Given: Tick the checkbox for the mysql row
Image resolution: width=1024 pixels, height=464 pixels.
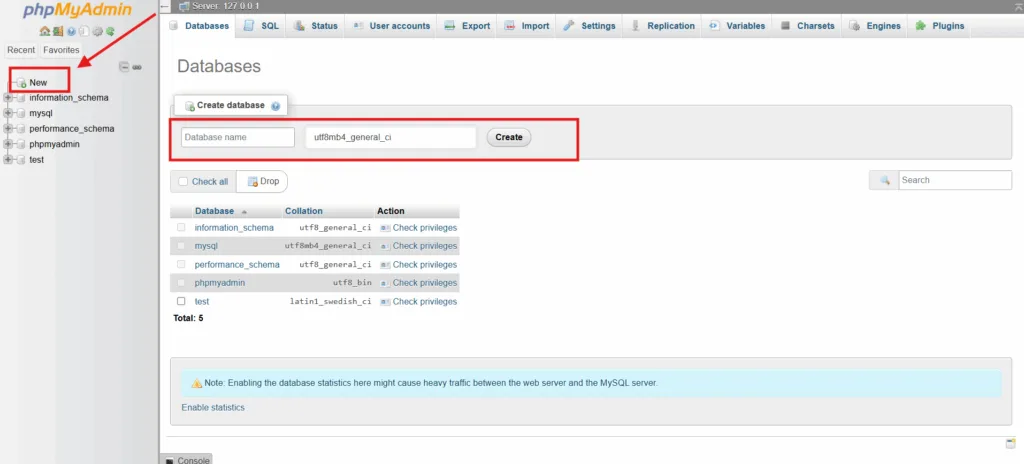Looking at the screenshot, I should point(181,246).
